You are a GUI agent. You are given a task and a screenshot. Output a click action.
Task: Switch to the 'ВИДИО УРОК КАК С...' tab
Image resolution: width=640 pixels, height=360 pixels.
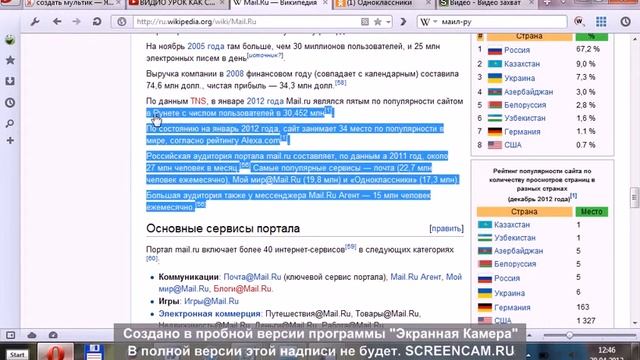176,3
